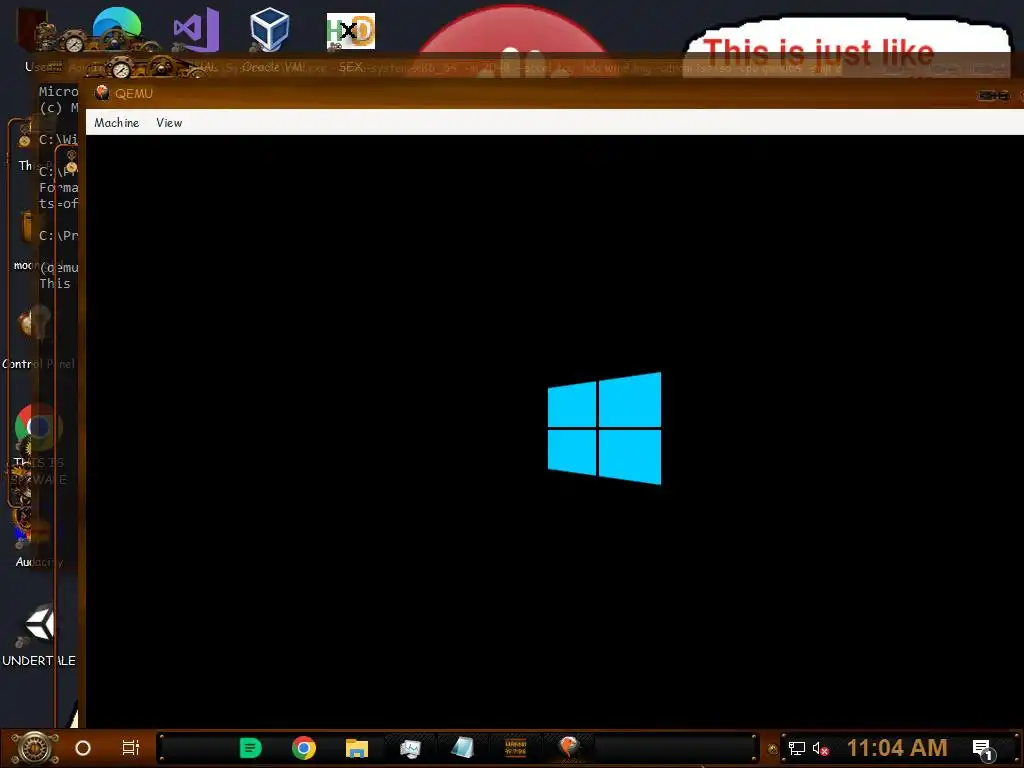This screenshot has height=768, width=1024.
Task: Click the Cortana circle on taskbar
Action: (x=83, y=748)
